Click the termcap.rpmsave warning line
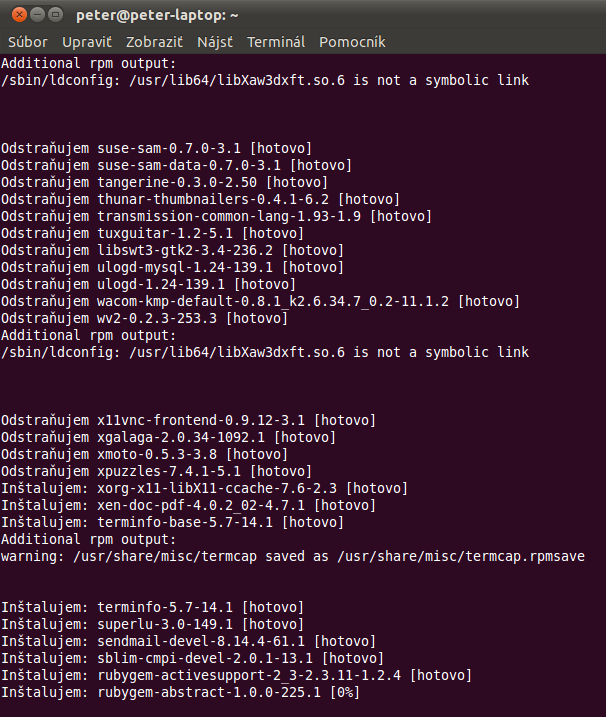The width and height of the screenshot is (606, 717). 293,556
